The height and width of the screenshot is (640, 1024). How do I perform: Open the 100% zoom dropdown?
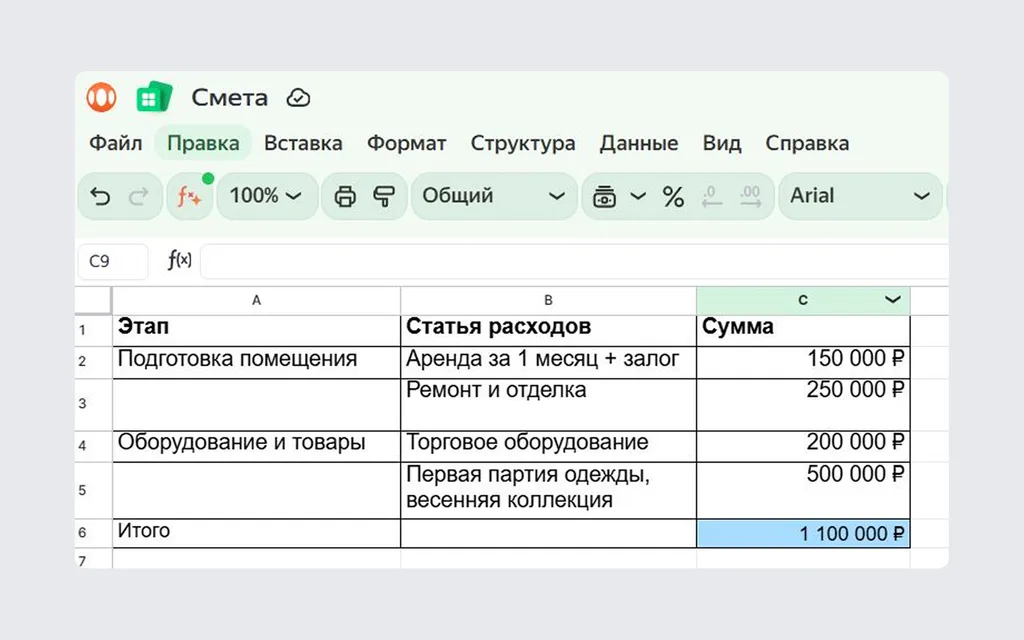(266, 195)
